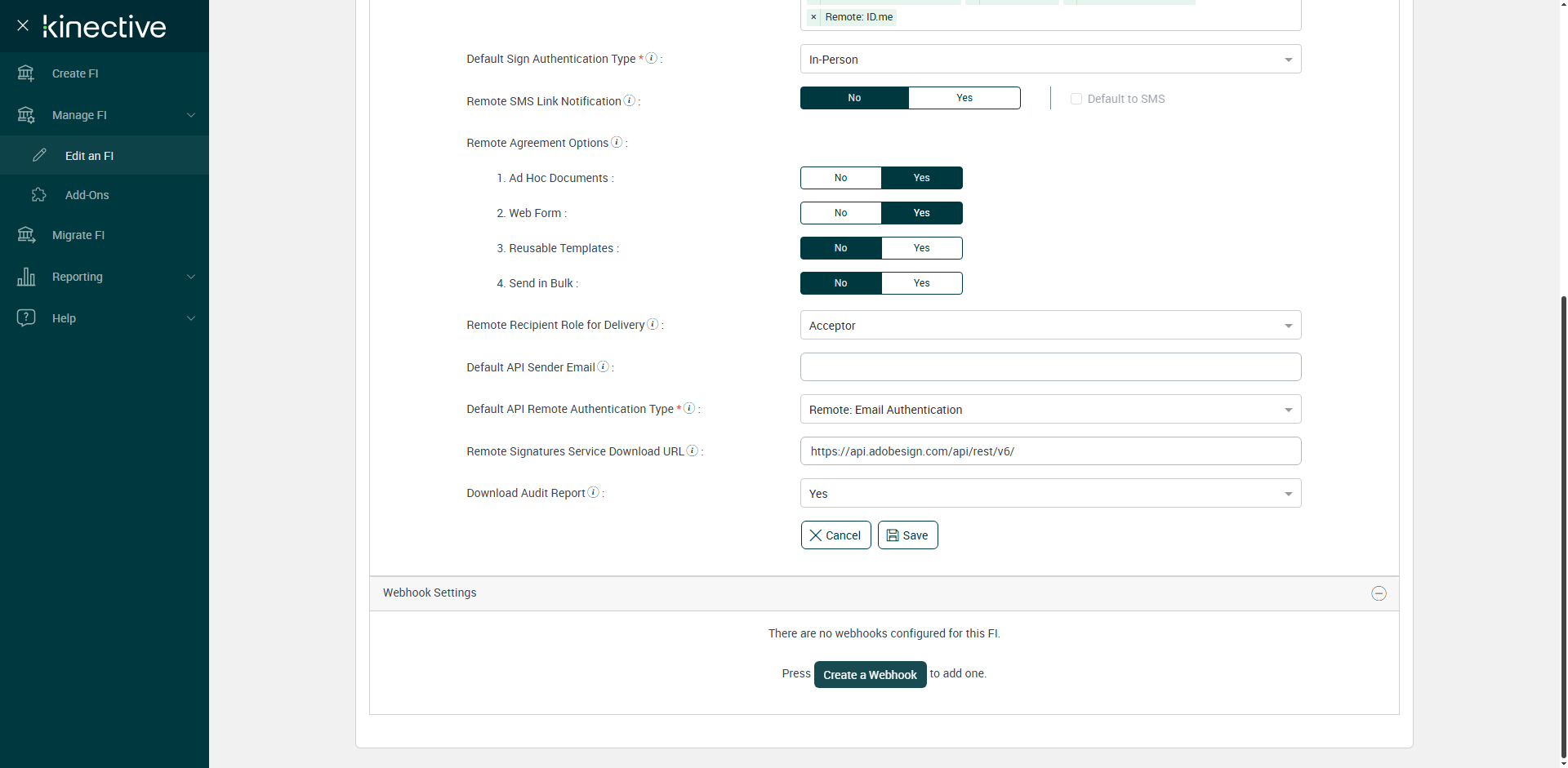
Task: Show info for Remote Signatures Service Download URL
Action: [x=693, y=451]
